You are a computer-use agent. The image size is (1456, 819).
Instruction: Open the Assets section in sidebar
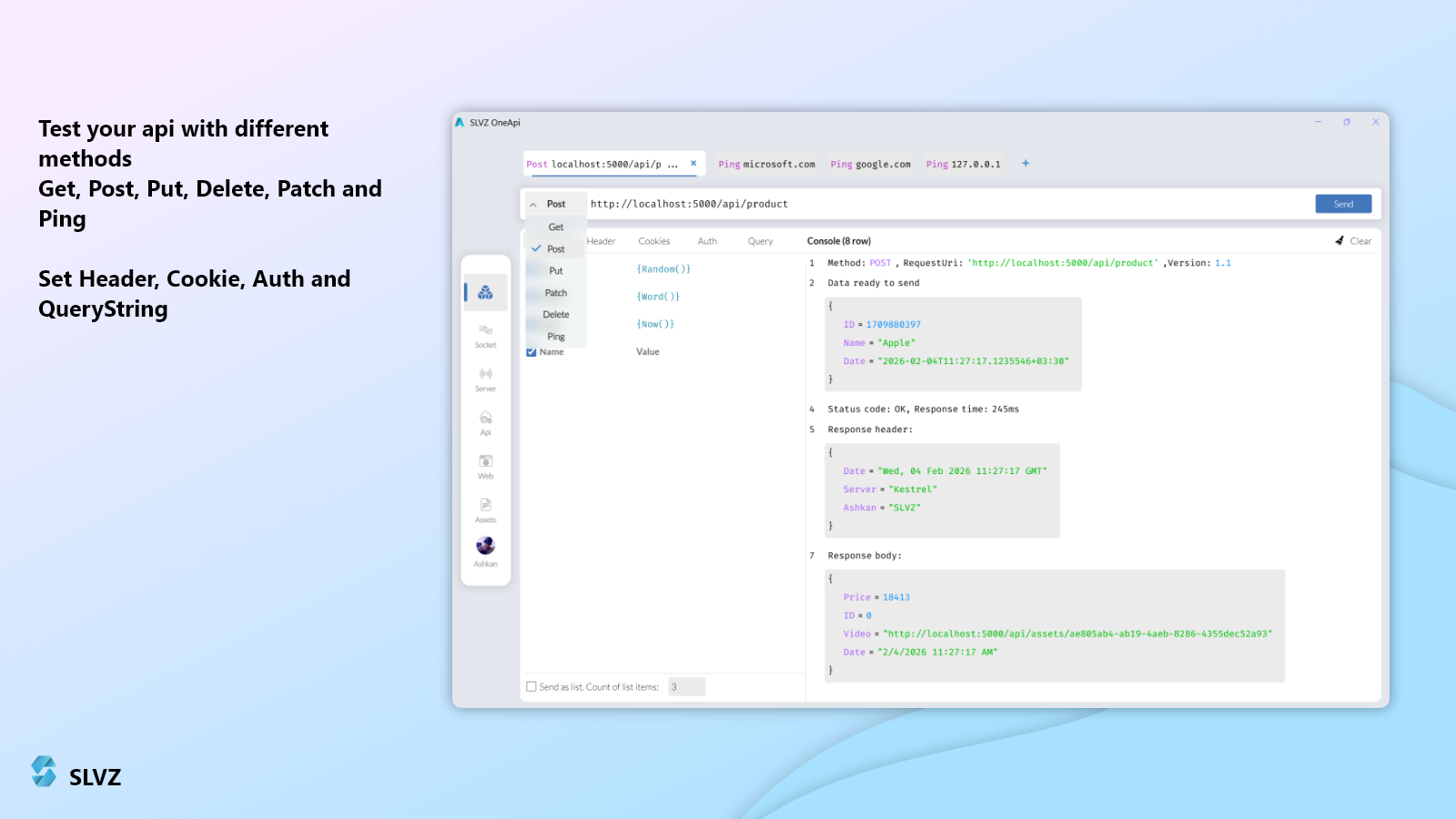coord(486,510)
